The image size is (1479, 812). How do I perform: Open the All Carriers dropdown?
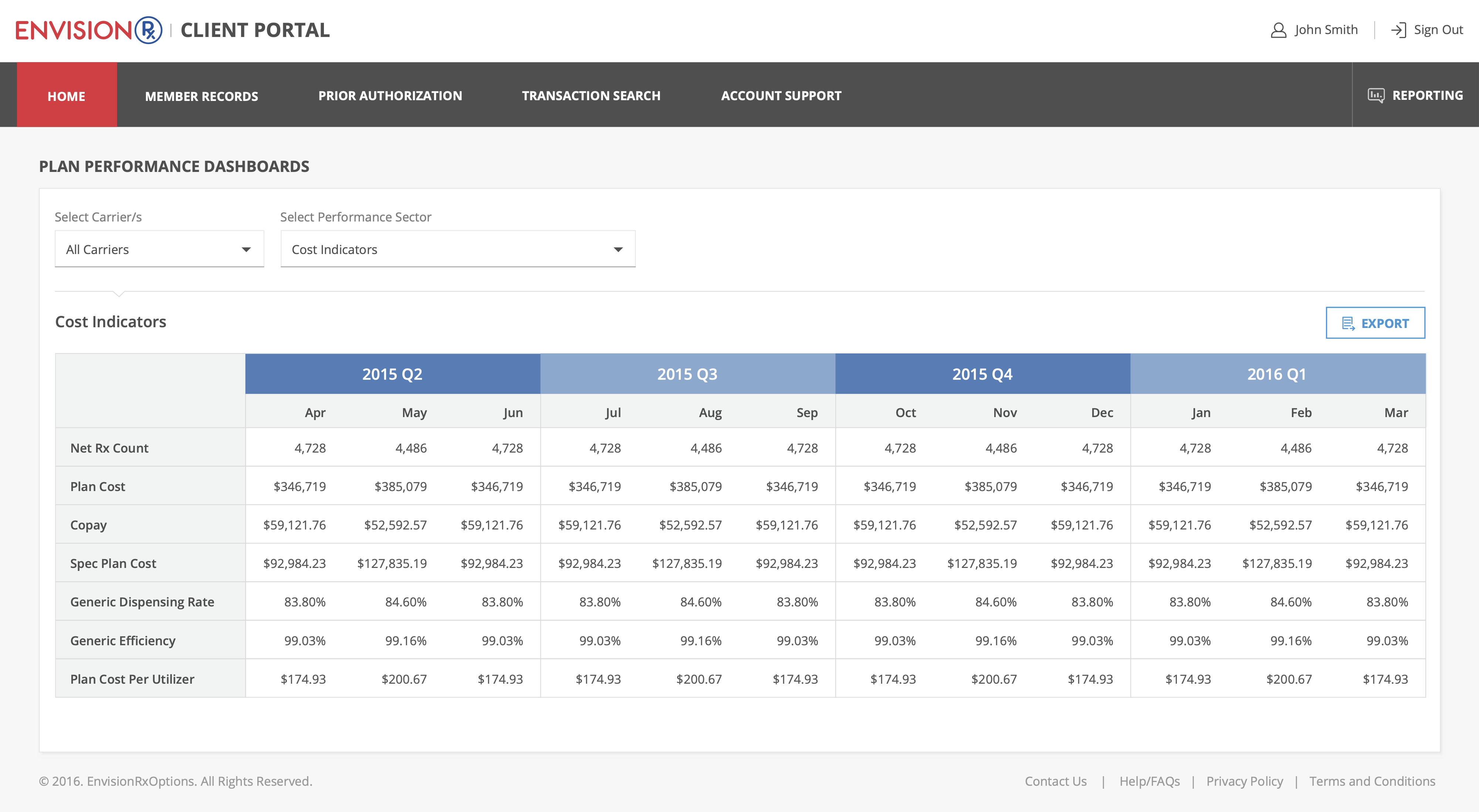pyautogui.click(x=159, y=249)
